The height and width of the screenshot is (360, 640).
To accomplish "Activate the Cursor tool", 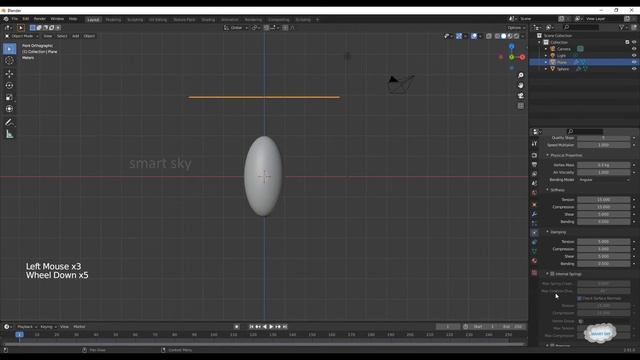I will pyautogui.click(x=9, y=60).
